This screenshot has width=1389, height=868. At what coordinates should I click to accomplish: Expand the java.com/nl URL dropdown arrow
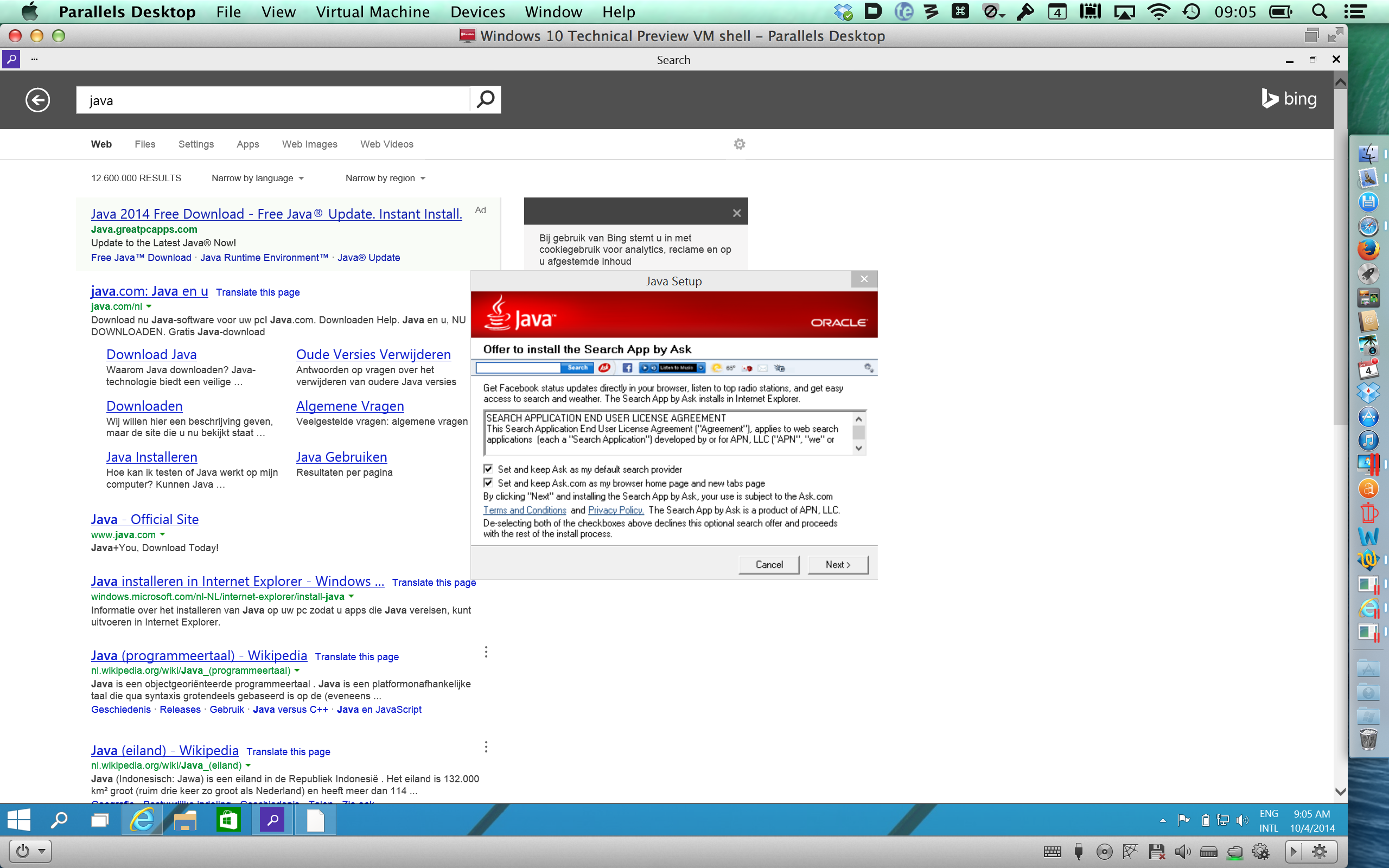tap(149, 307)
